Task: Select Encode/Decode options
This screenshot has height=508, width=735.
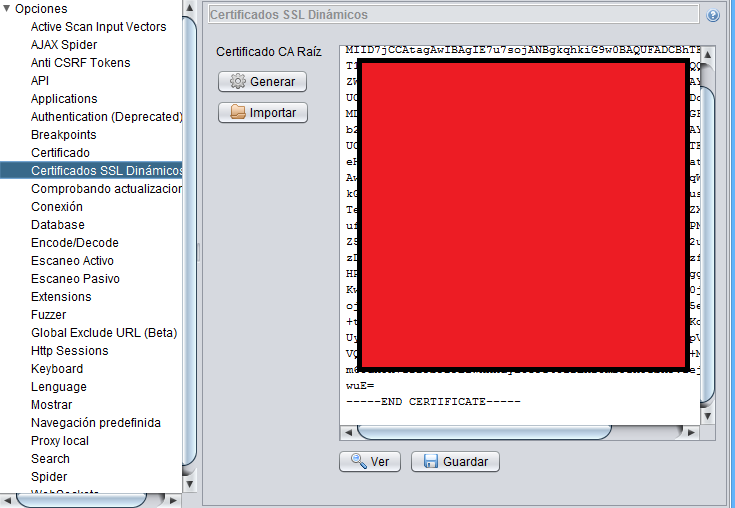Action: coord(75,242)
